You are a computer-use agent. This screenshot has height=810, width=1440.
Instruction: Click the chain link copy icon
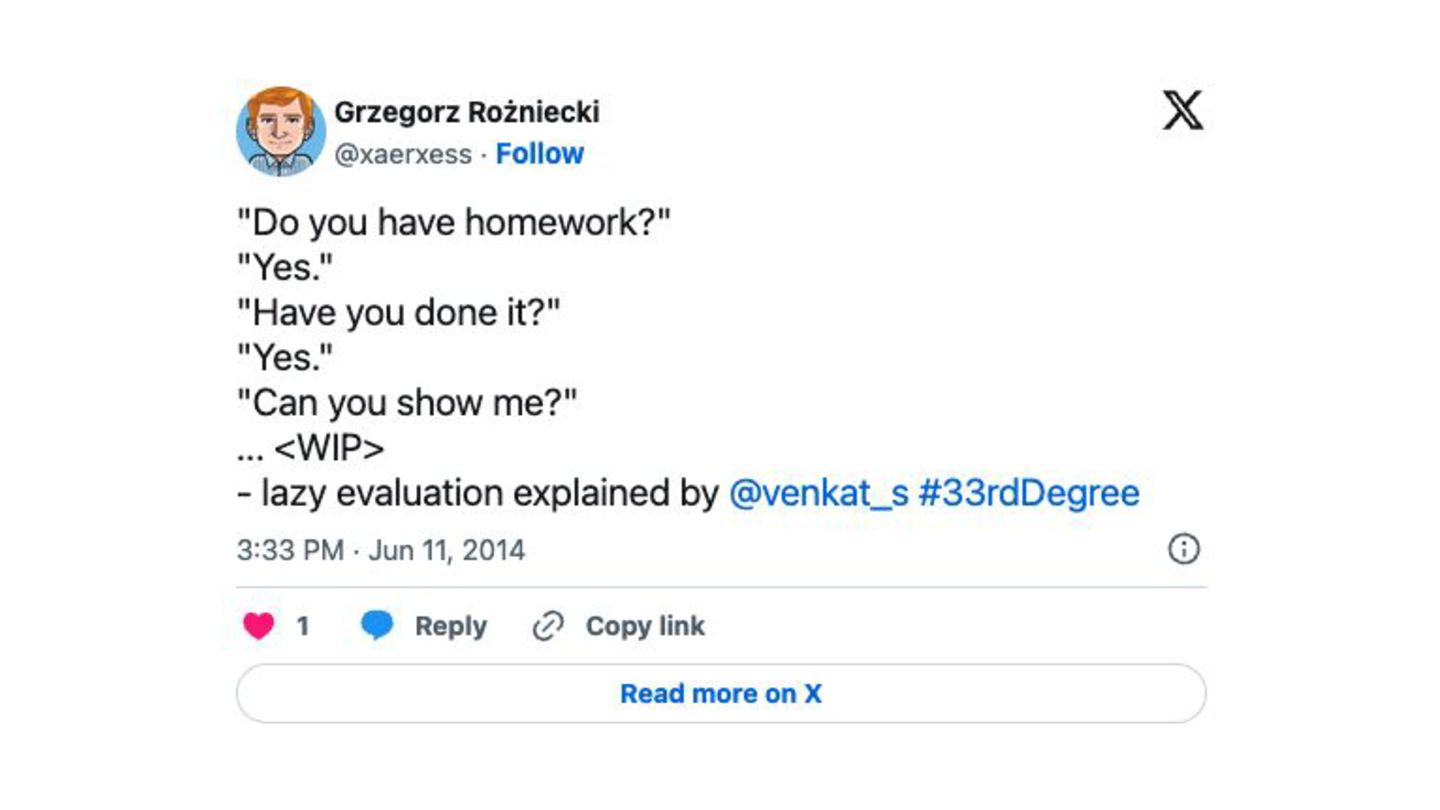548,627
